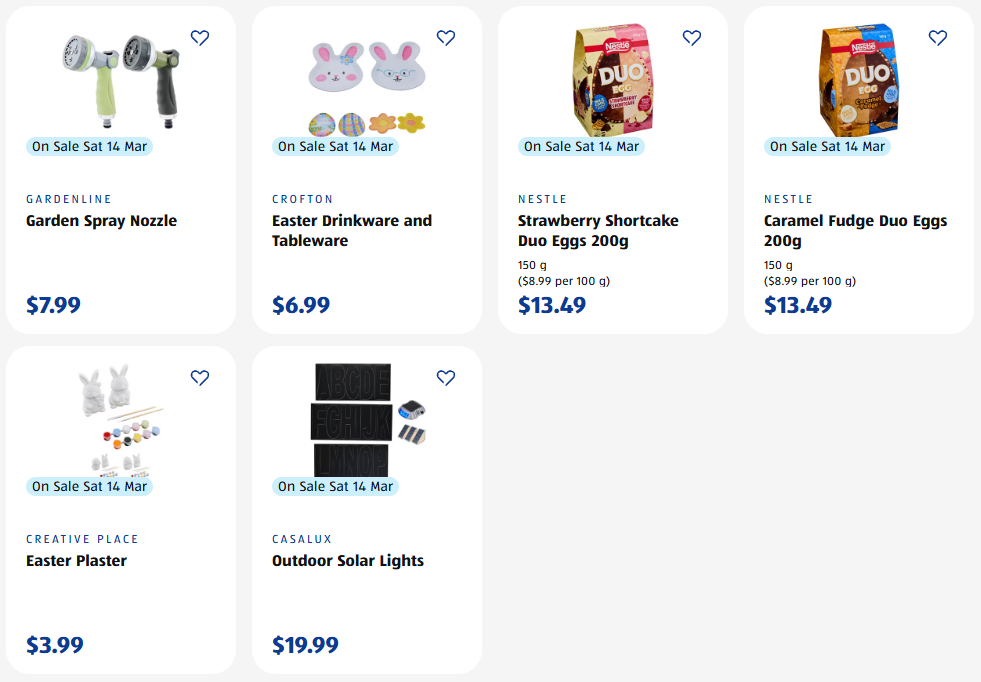Open Strawberry Shortcake Duo Egg box image

coord(613,80)
